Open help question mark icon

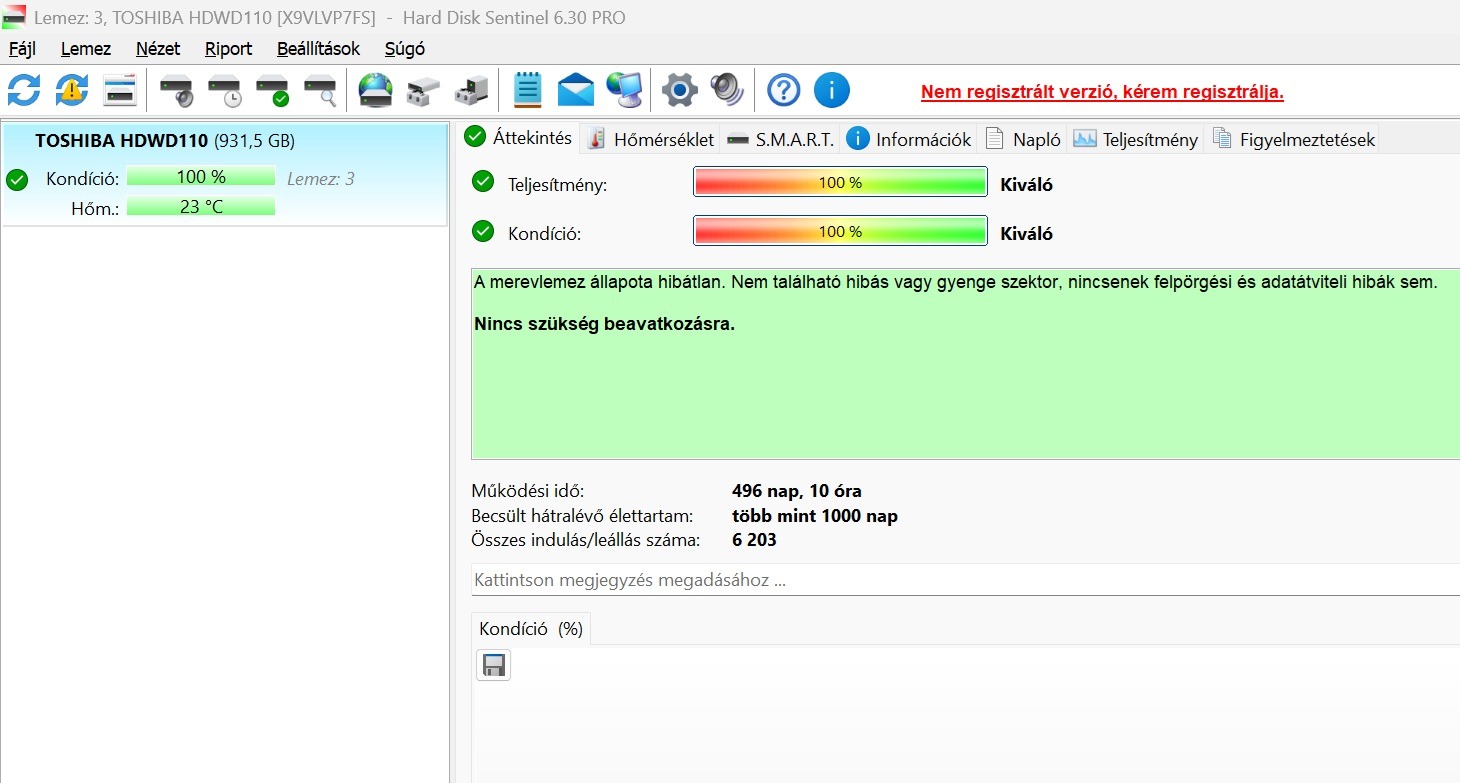point(784,90)
